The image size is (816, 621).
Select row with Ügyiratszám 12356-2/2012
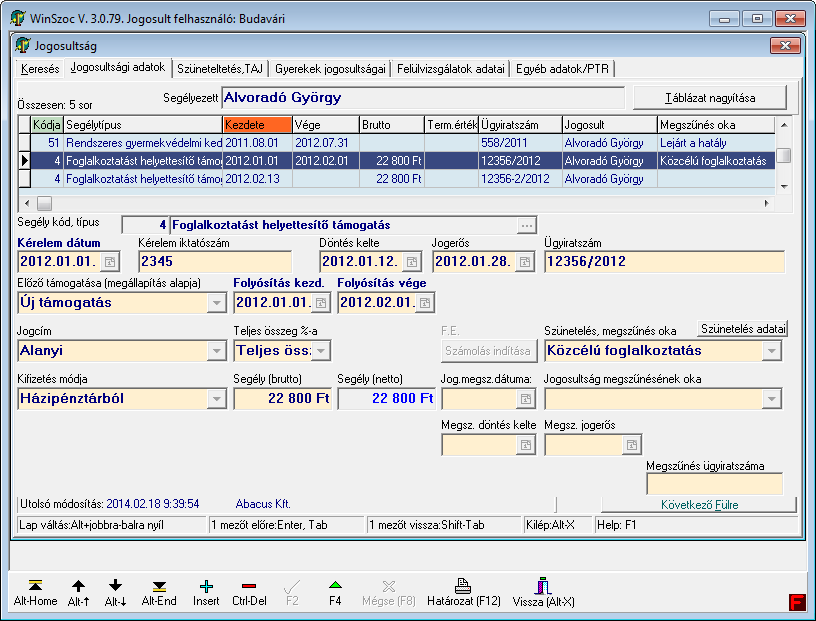coord(397,179)
